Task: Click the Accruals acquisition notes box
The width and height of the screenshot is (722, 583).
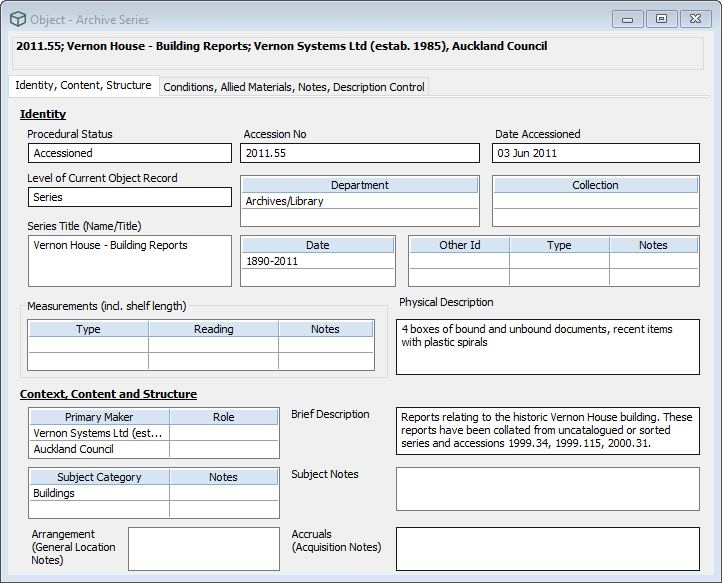Action: [548, 549]
